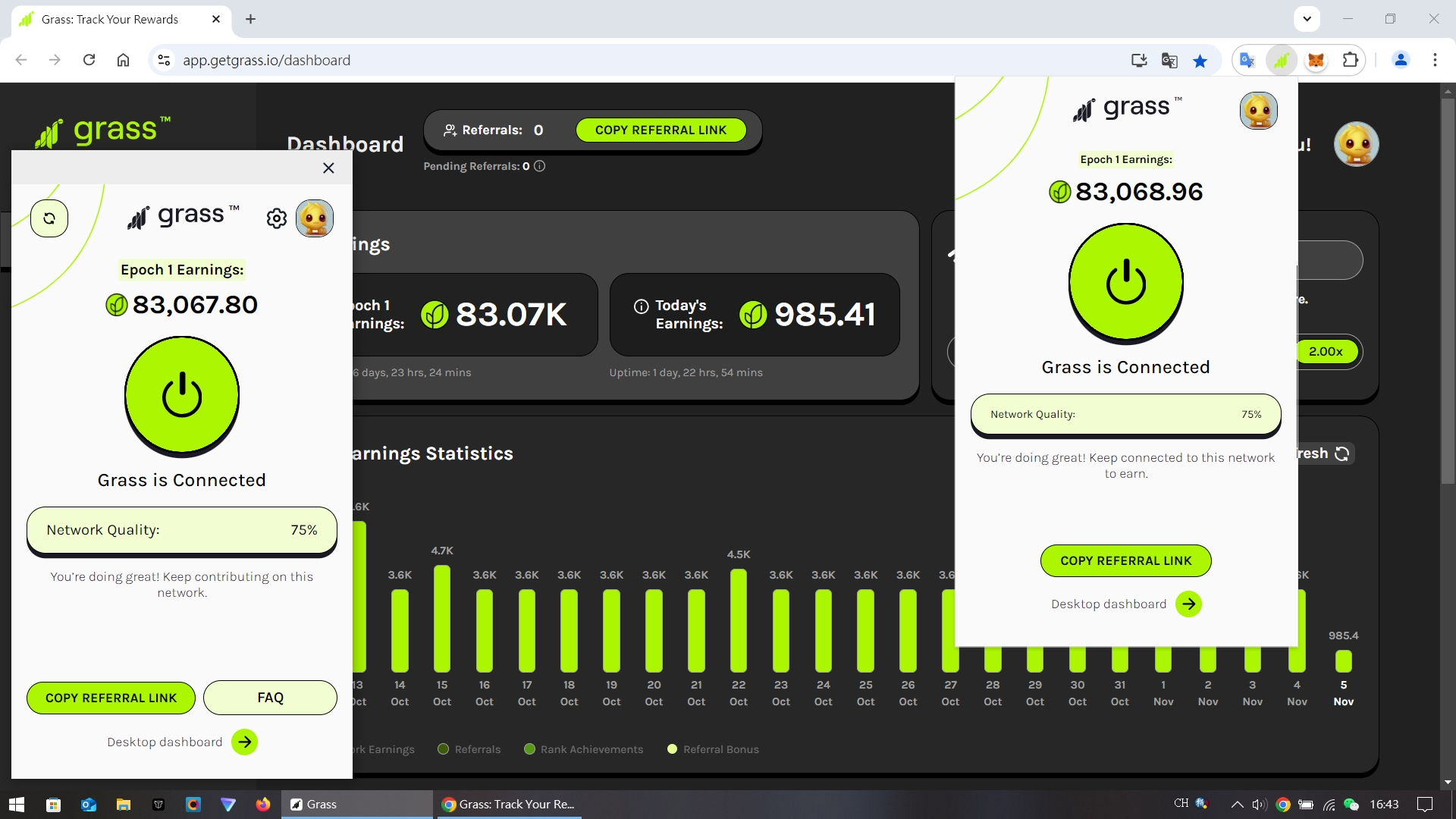Click duck avatar in right extension popup
This screenshot has height=819, width=1456.
[x=1259, y=111]
